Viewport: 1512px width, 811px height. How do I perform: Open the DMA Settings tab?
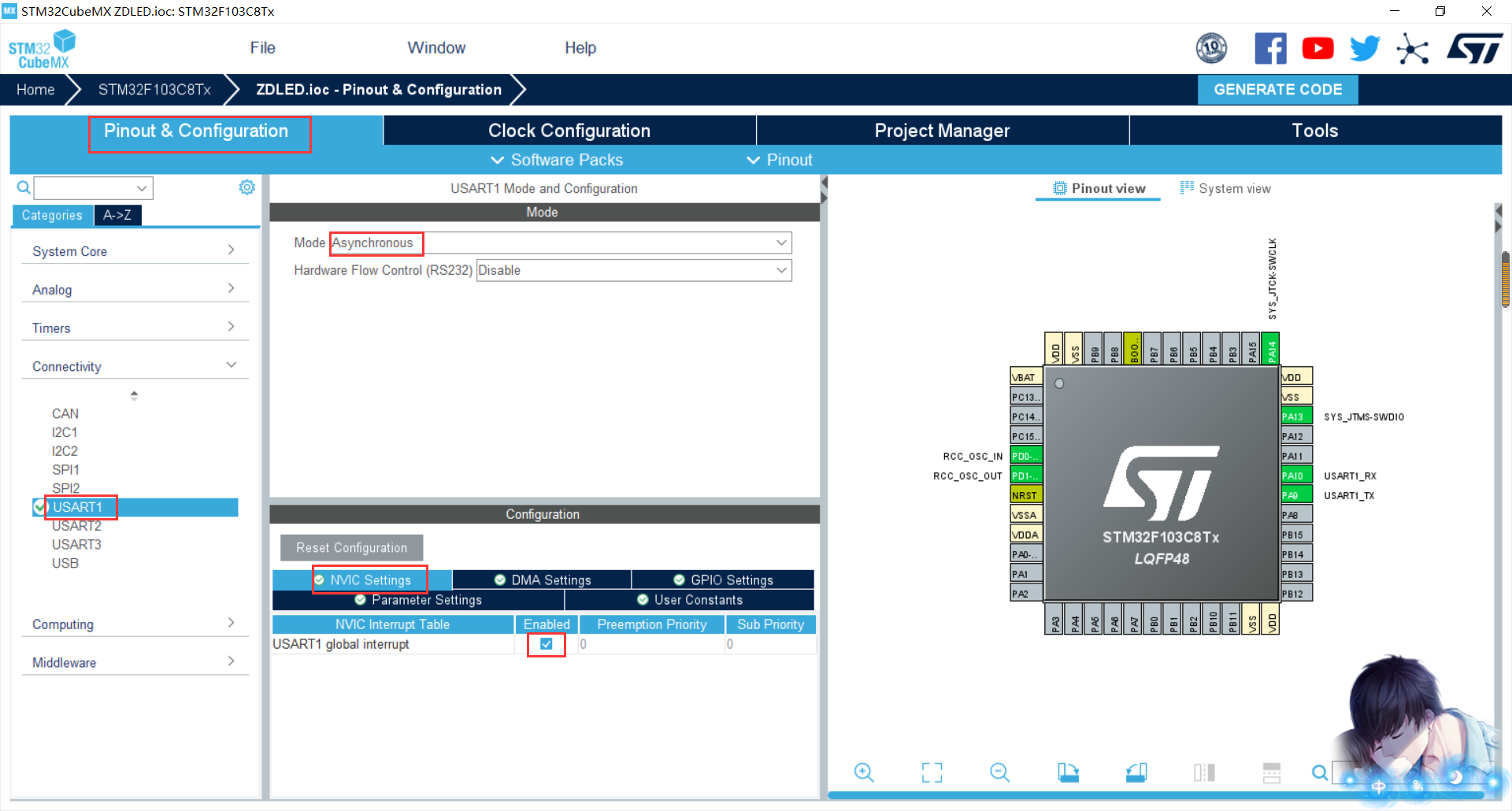coord(543,580)
